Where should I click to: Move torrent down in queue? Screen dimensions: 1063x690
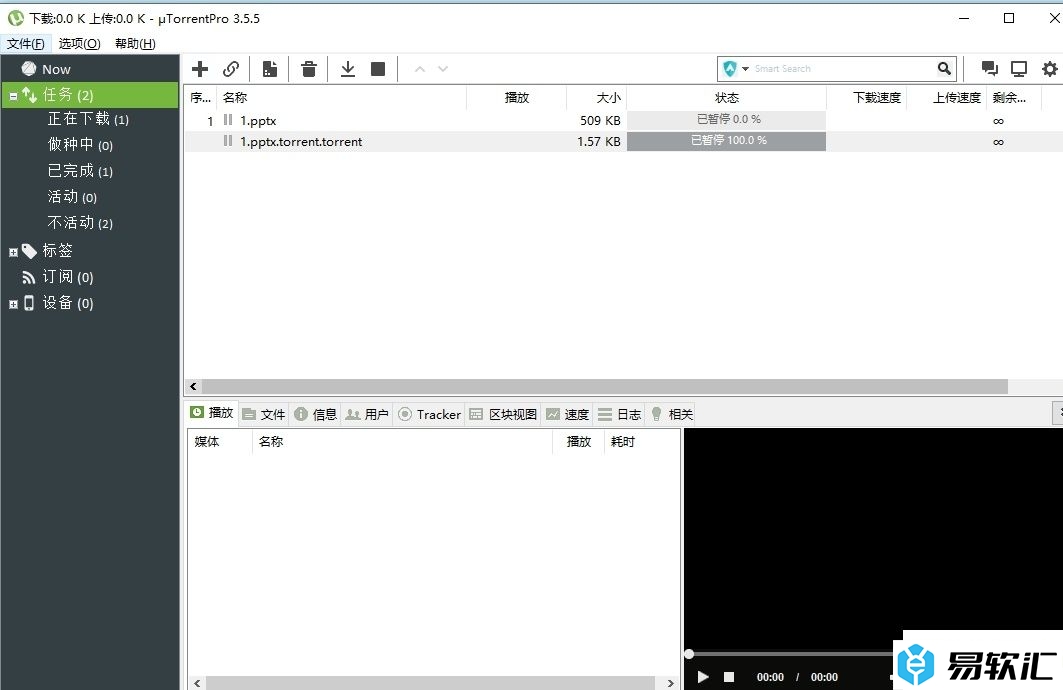click(443, 68)
